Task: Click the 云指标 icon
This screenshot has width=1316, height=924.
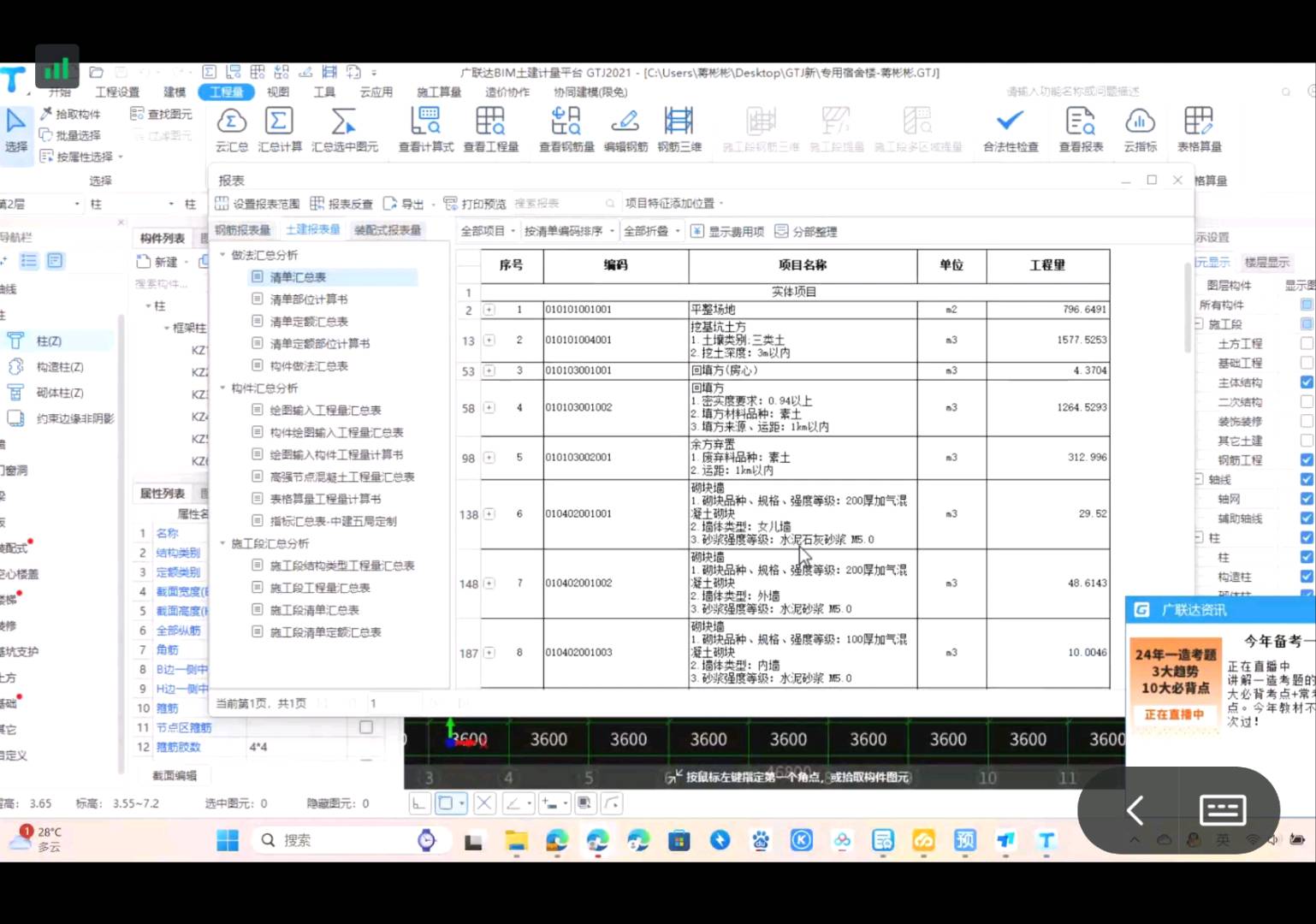Action: [1140, 130]
